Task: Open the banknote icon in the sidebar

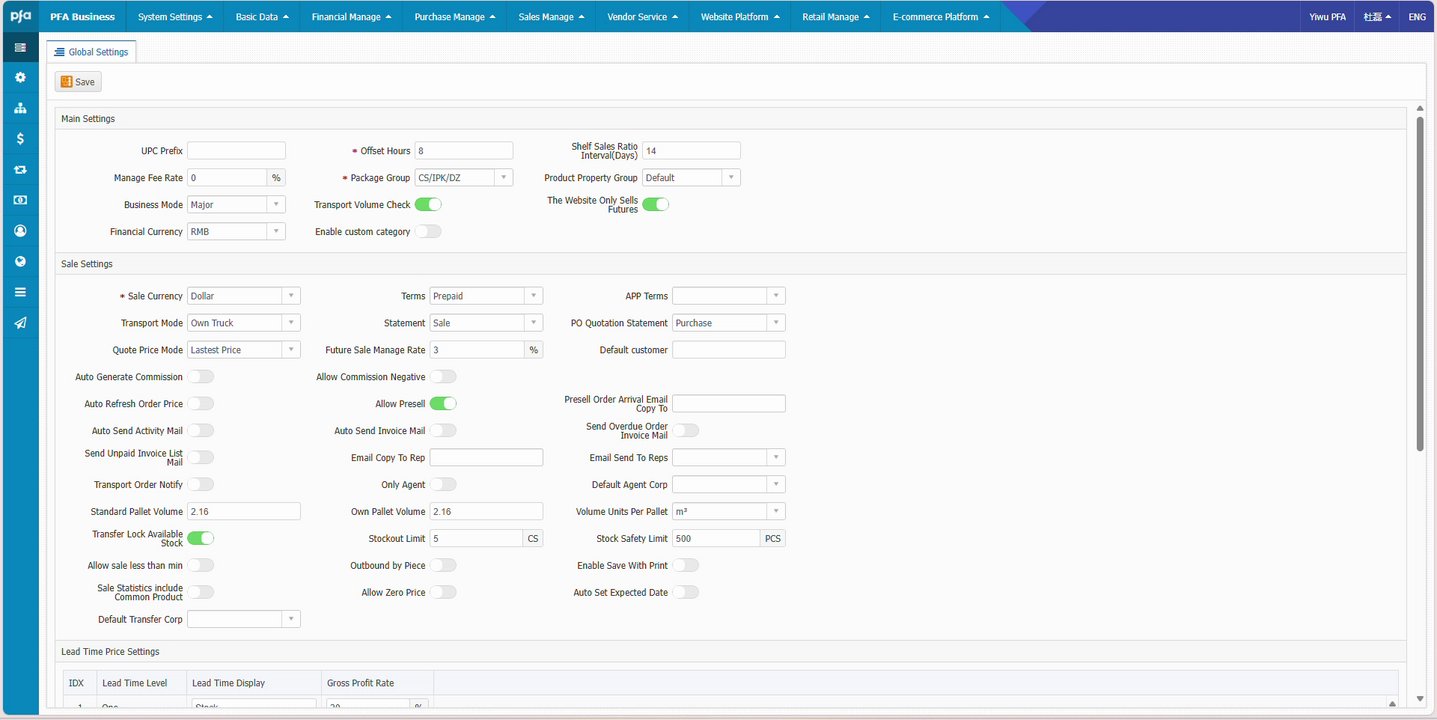Action: point(20,200)
